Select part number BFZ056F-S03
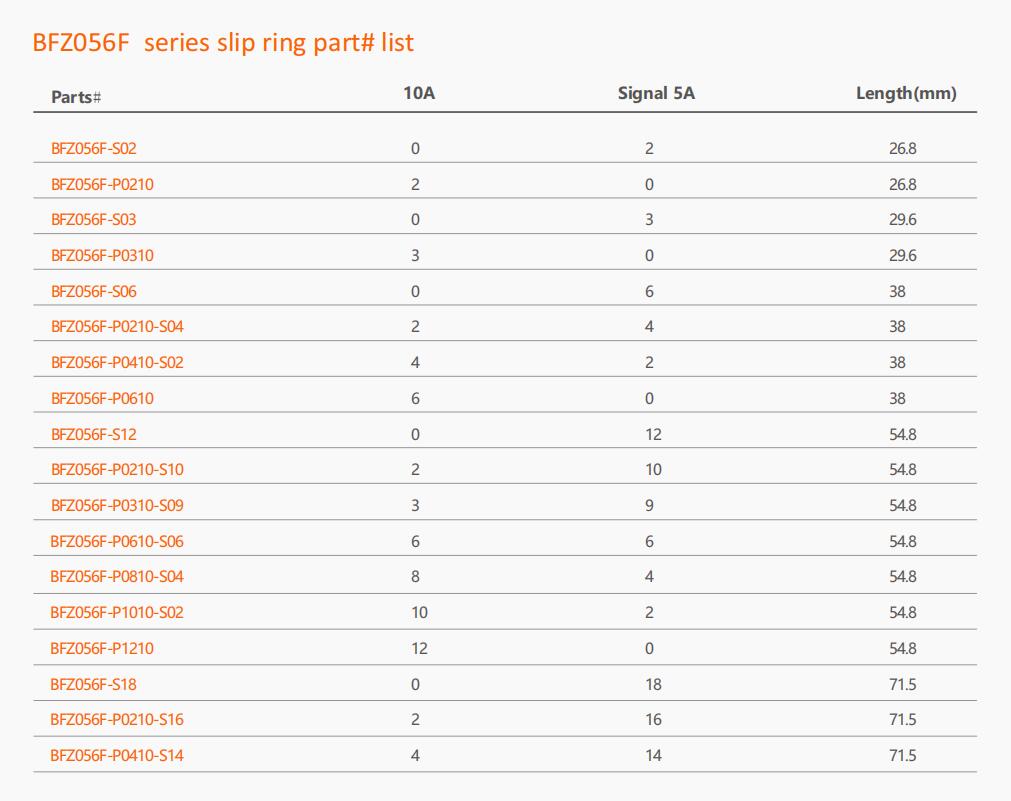Viewport: 1011px width, 801px height. [93, 219]
